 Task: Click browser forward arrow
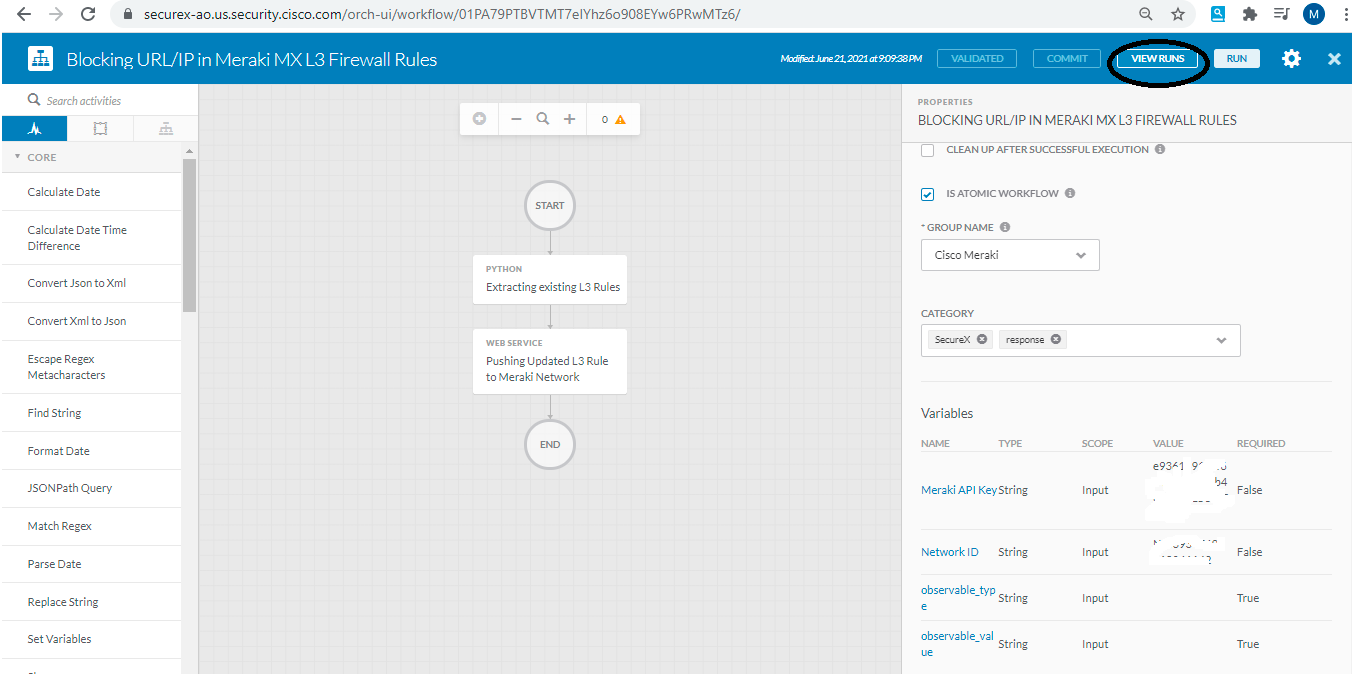(56, 14)
